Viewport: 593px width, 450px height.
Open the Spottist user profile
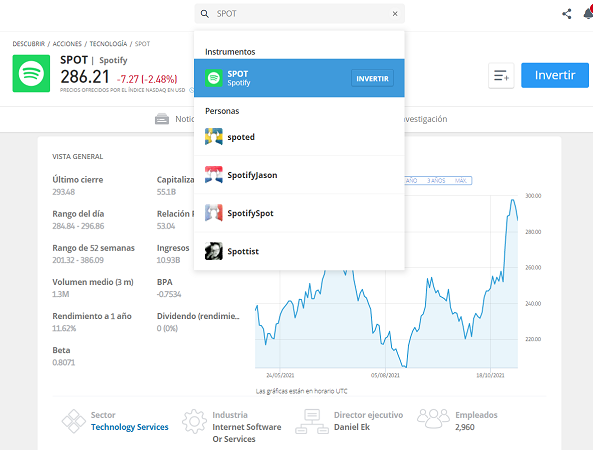coord(299,251)
